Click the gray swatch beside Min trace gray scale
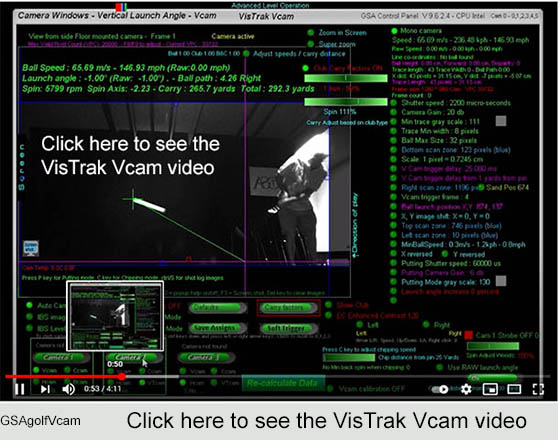Screen dimensions: 558x440 501,121
